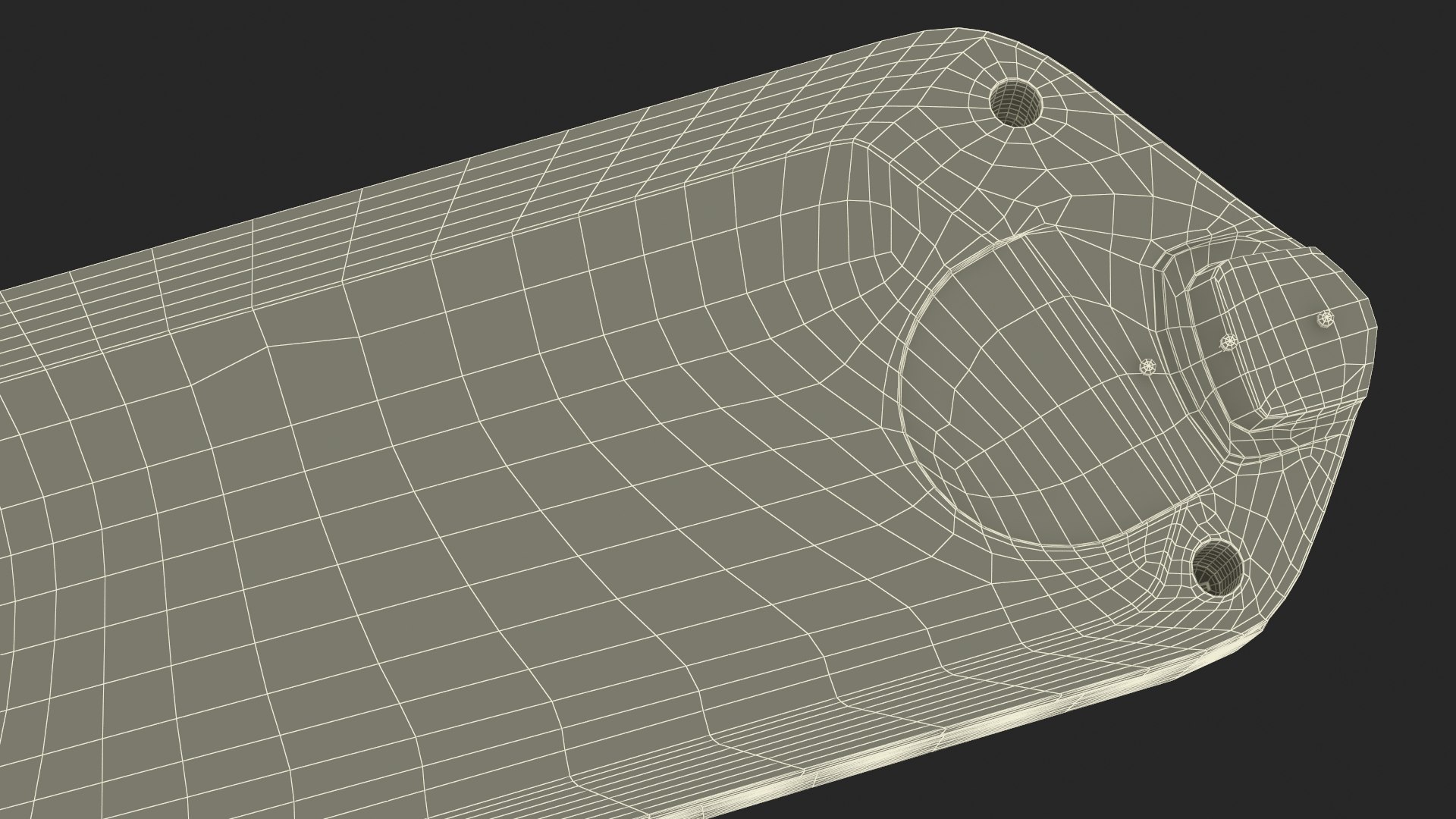This screenshot has height=819, width=1456.
Task: Click center of large circular recess
Action: 1046,387
